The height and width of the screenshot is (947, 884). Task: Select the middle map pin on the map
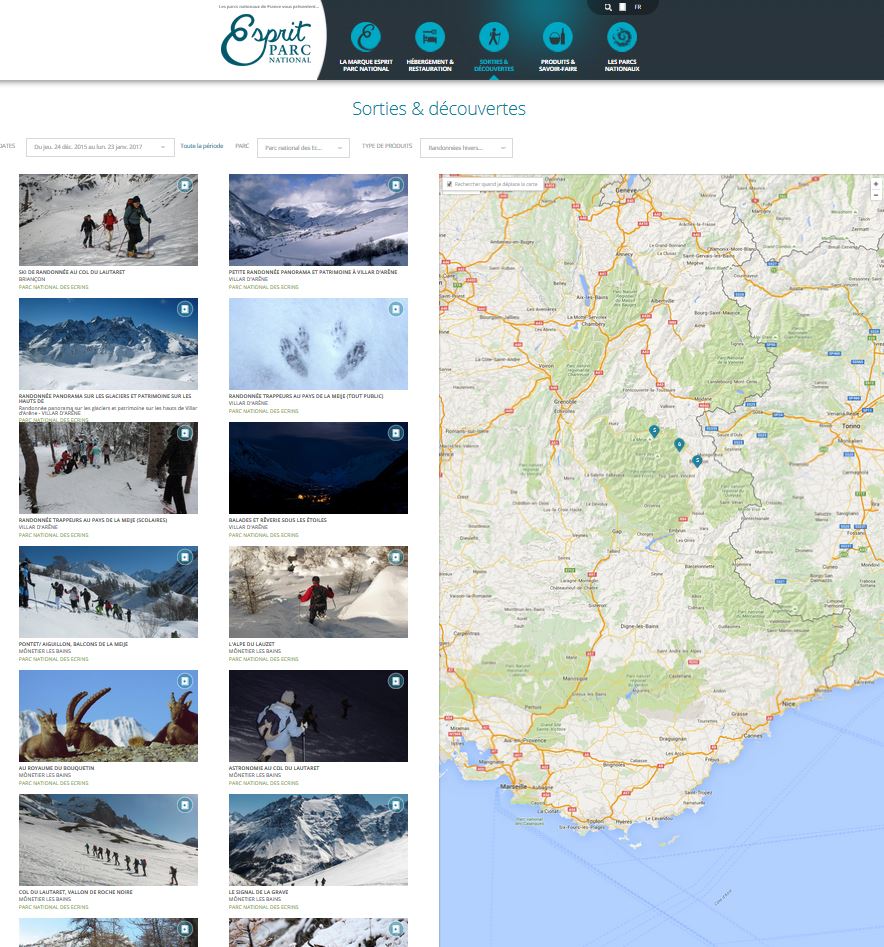(679, 445)
